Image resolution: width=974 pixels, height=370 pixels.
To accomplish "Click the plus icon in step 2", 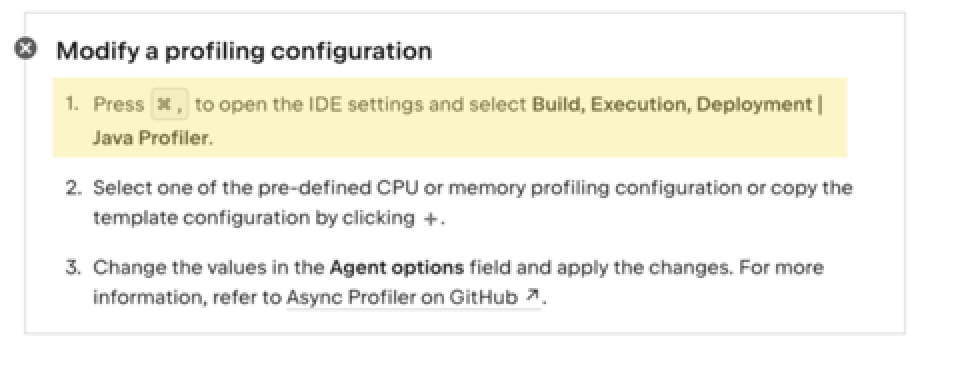I will pos(430,220).
